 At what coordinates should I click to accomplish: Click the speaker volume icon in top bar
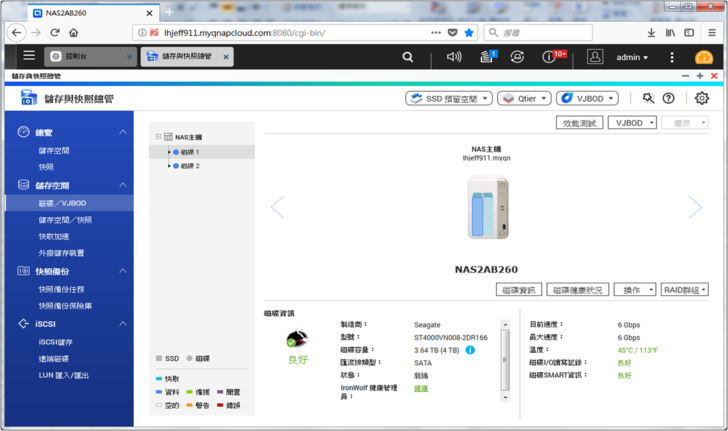(x=454, y=57)
